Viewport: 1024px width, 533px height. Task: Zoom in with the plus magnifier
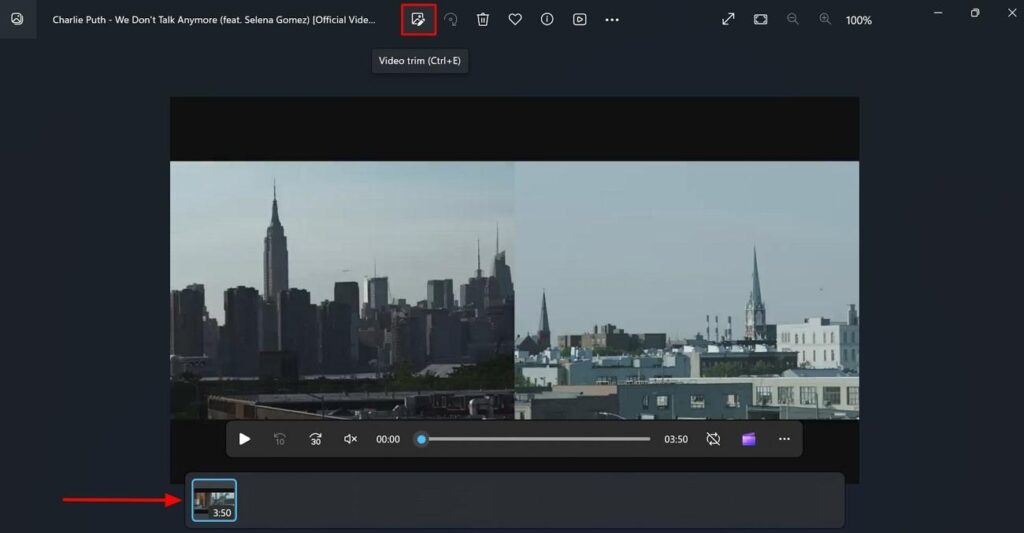(x=825, y=20)
